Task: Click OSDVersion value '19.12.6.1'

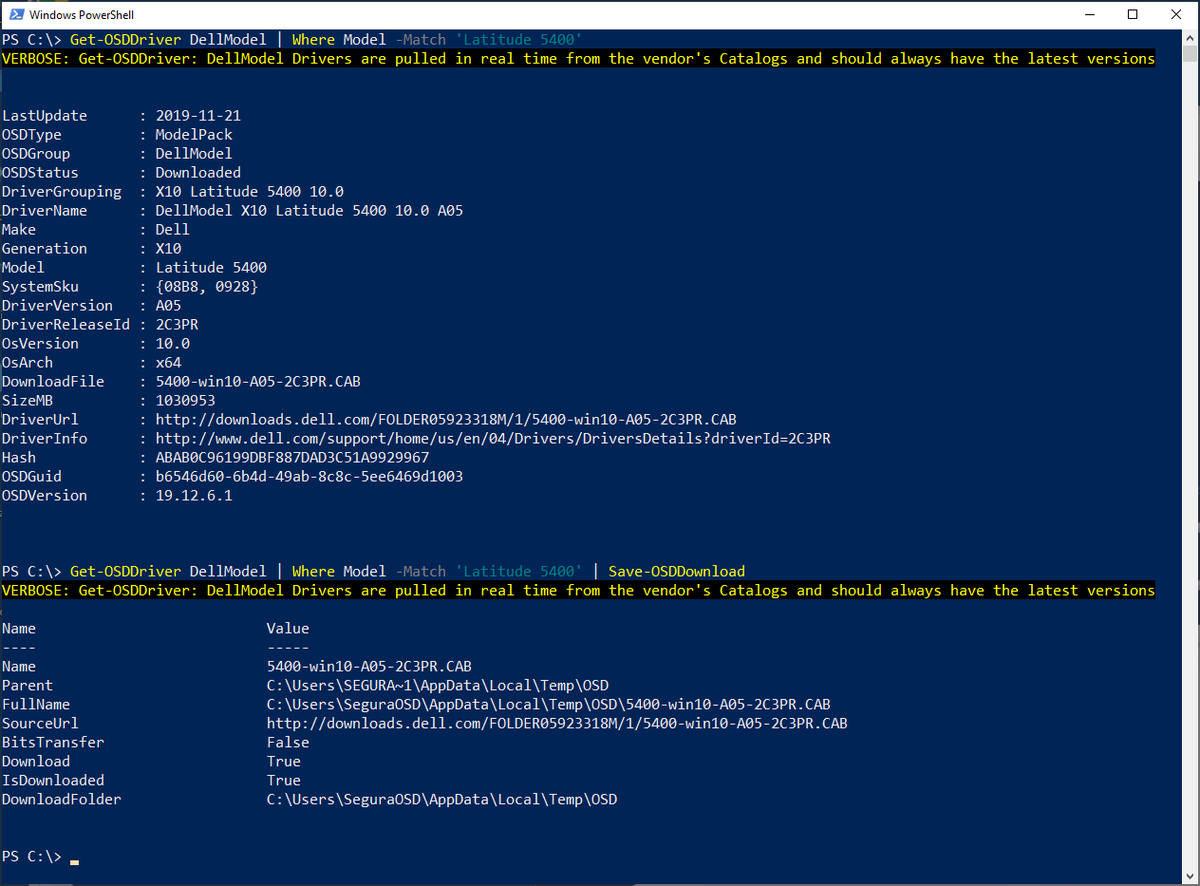Action: tap(194, 495)
